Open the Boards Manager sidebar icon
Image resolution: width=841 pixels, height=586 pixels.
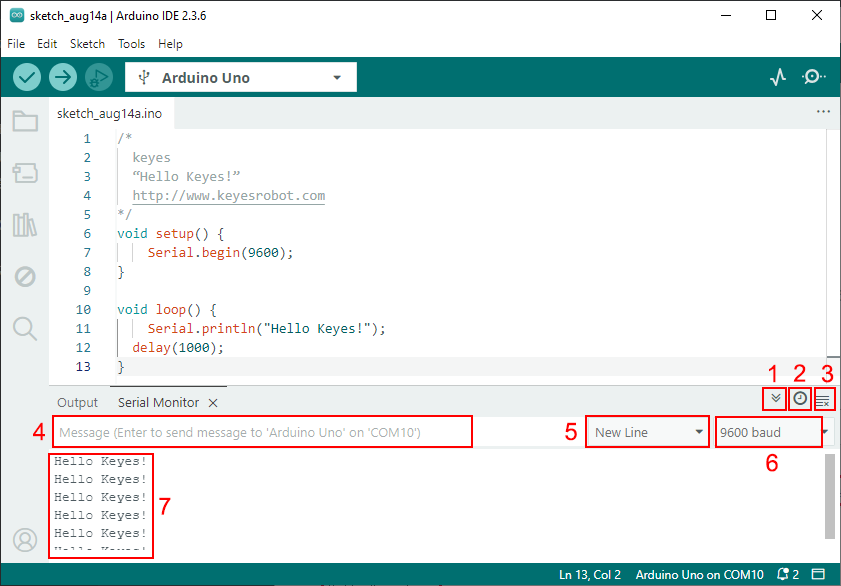pyautogui.click(x=25, y=173)
